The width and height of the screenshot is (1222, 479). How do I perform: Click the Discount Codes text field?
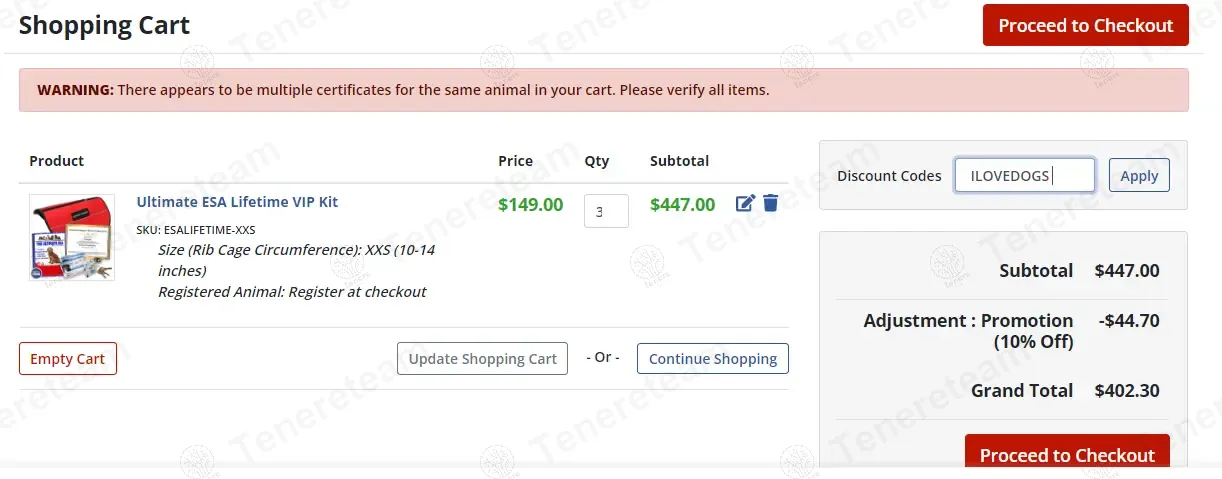point(1024,176)
